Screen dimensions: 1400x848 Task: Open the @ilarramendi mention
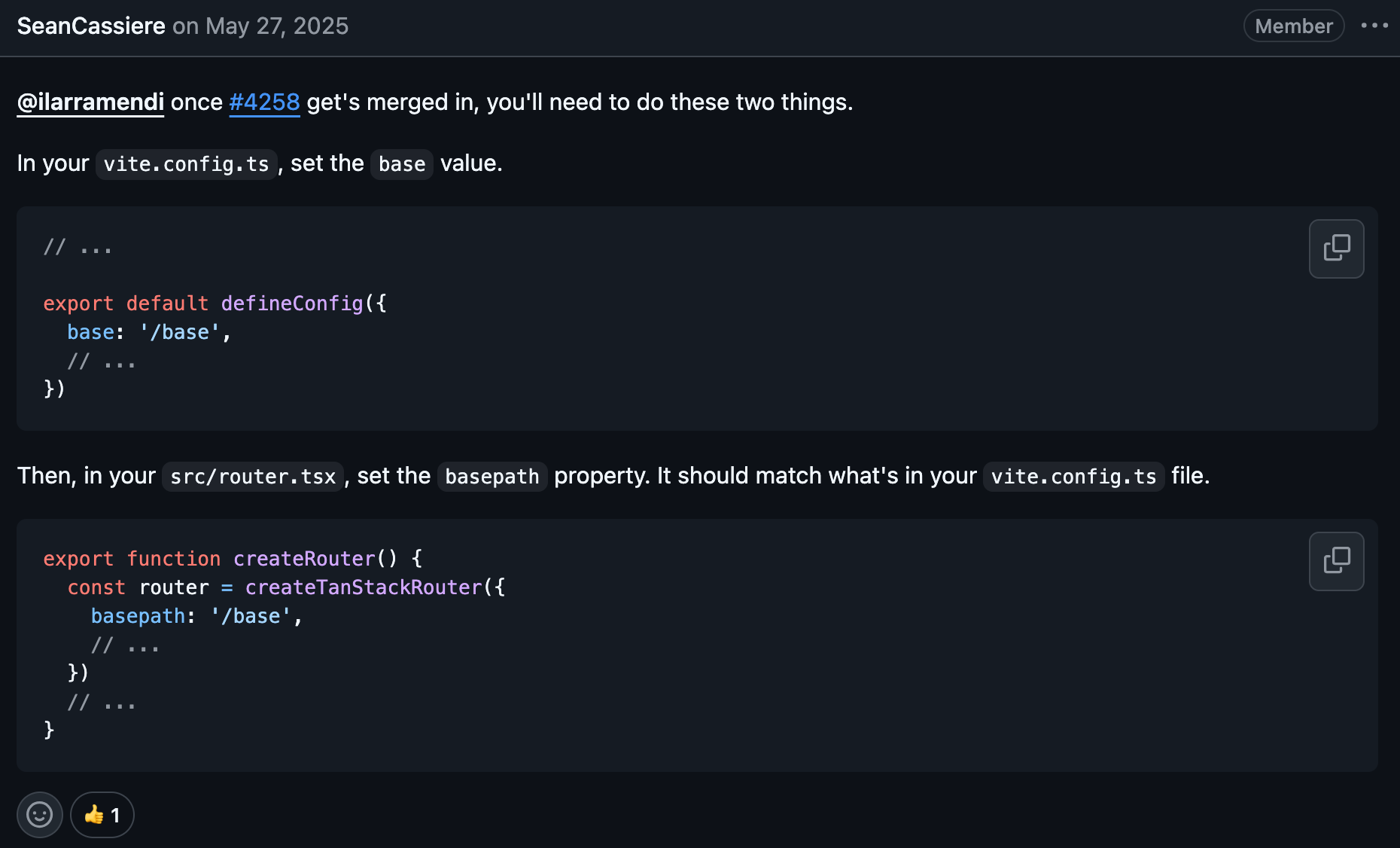click(x=90, y=102)
